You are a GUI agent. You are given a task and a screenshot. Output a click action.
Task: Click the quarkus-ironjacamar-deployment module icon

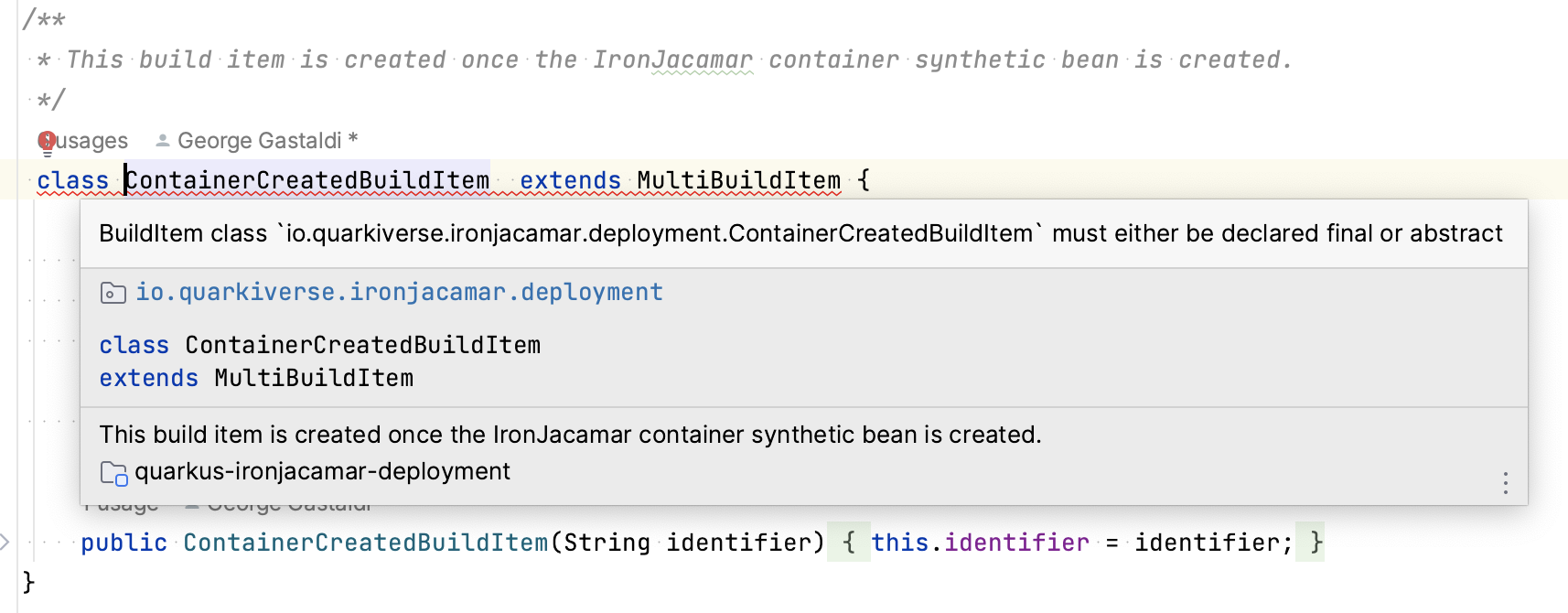pyautogui.click(x=113, y=473)
